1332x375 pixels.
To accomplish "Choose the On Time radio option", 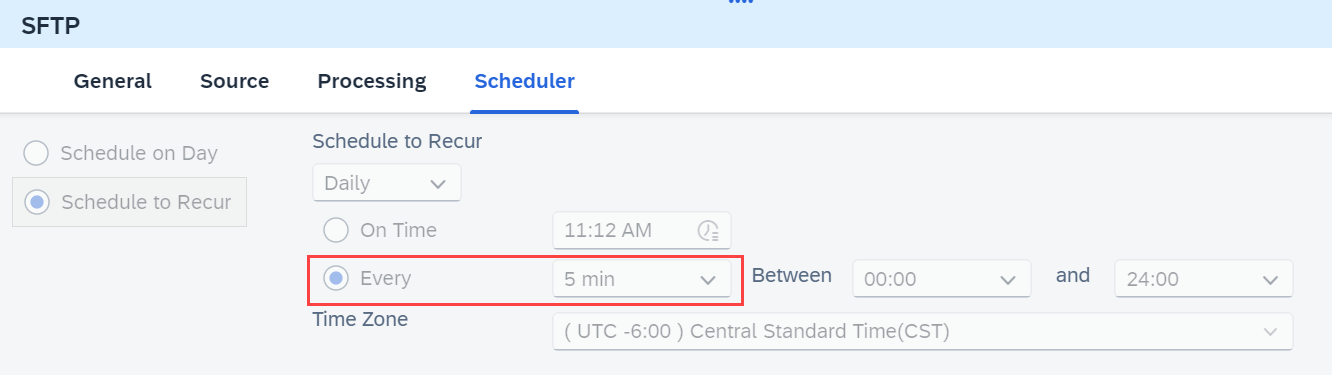I will 337,230.
